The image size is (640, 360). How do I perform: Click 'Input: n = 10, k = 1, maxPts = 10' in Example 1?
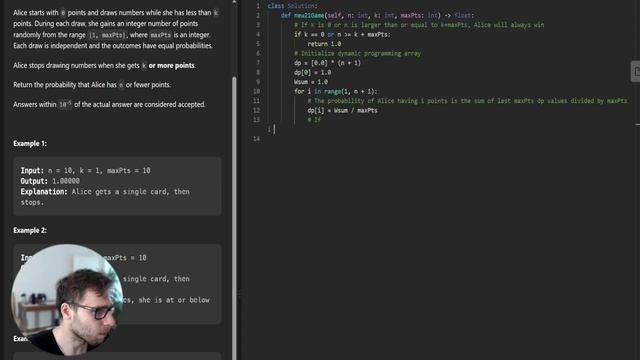[x=85, y=171]
